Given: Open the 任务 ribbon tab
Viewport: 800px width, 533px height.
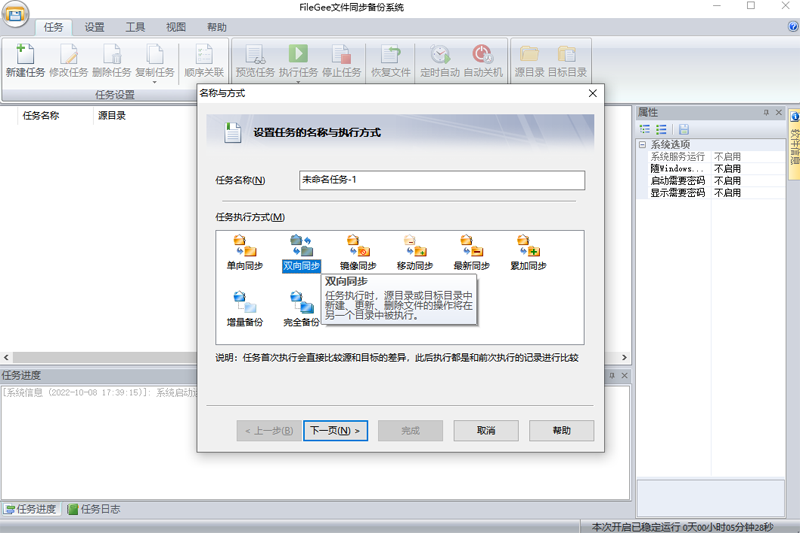Looking at the screenshot, I should click(54, 27).
